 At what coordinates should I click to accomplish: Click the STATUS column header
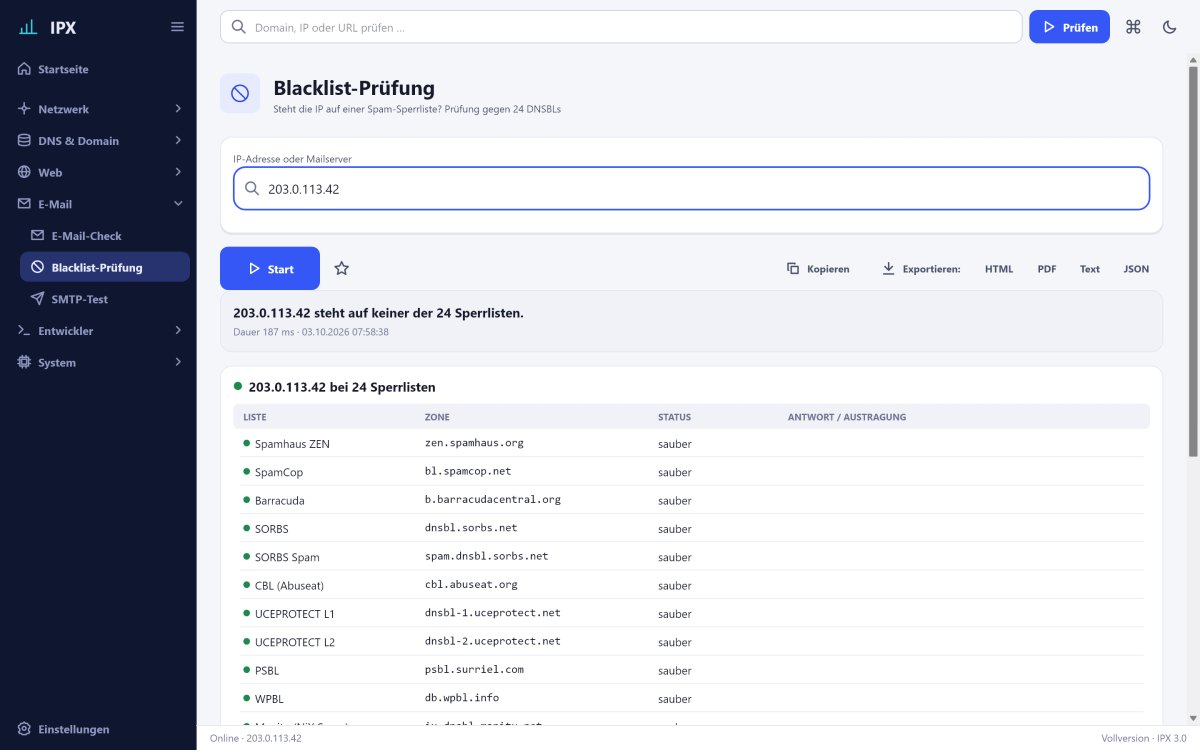[674, 417]
